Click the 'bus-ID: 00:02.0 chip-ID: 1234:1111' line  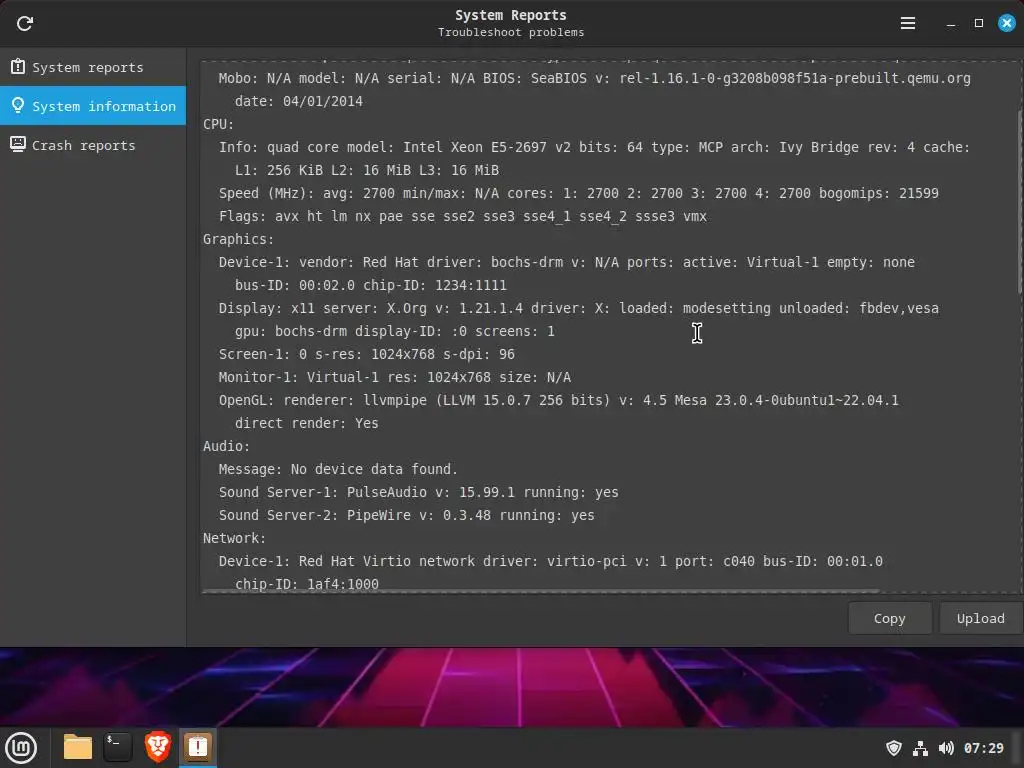(371, 285)
